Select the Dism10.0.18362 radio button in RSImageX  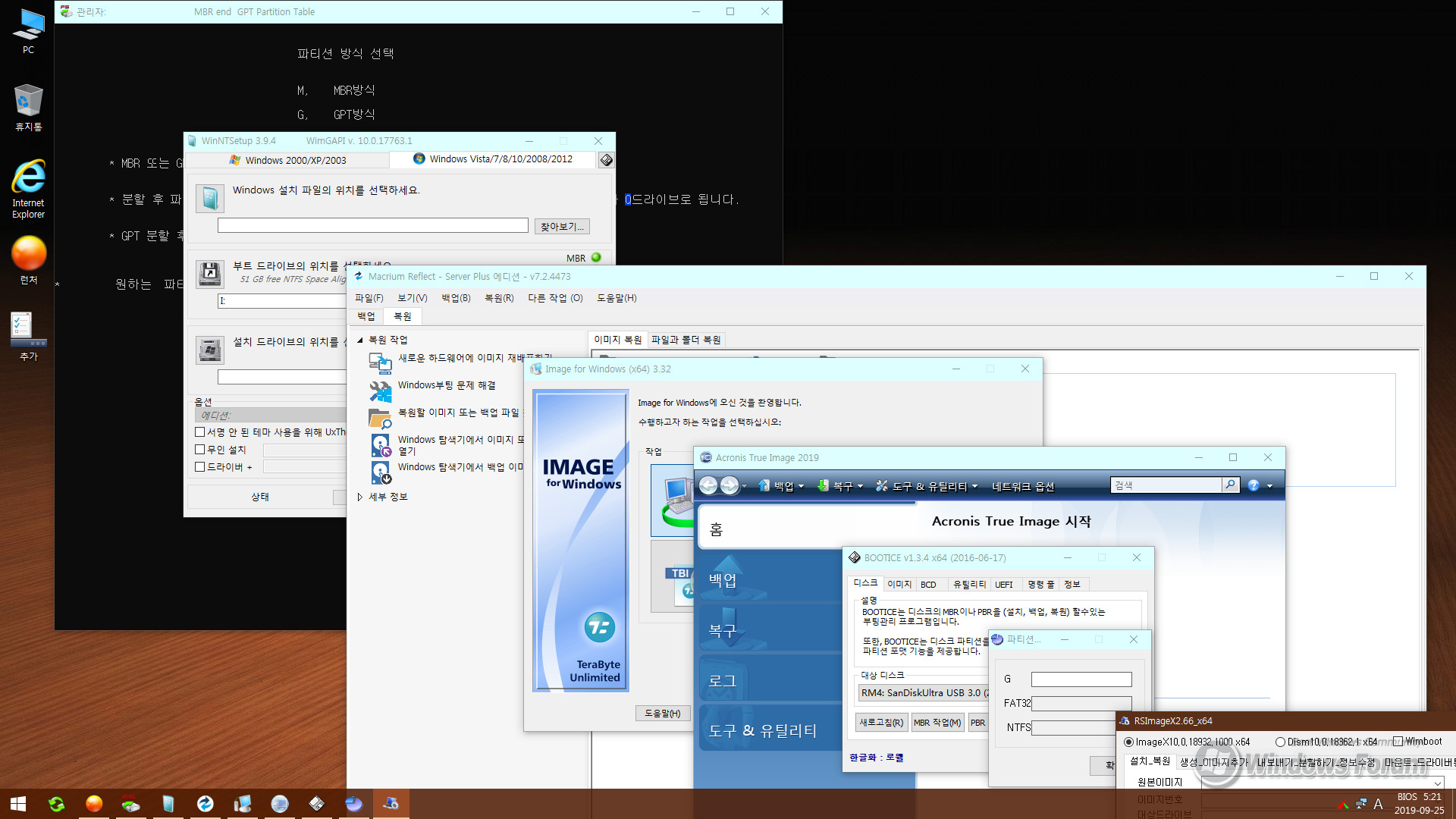click(x=1280, y=742)
